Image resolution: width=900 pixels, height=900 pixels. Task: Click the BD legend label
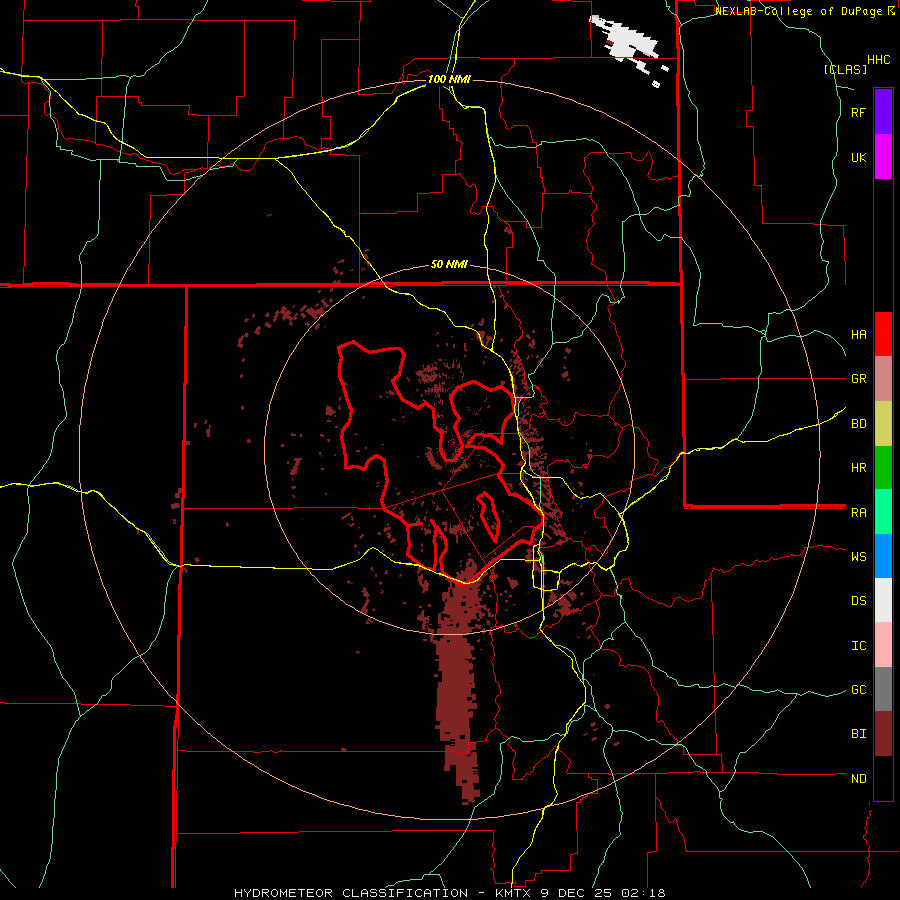[858, 424]
